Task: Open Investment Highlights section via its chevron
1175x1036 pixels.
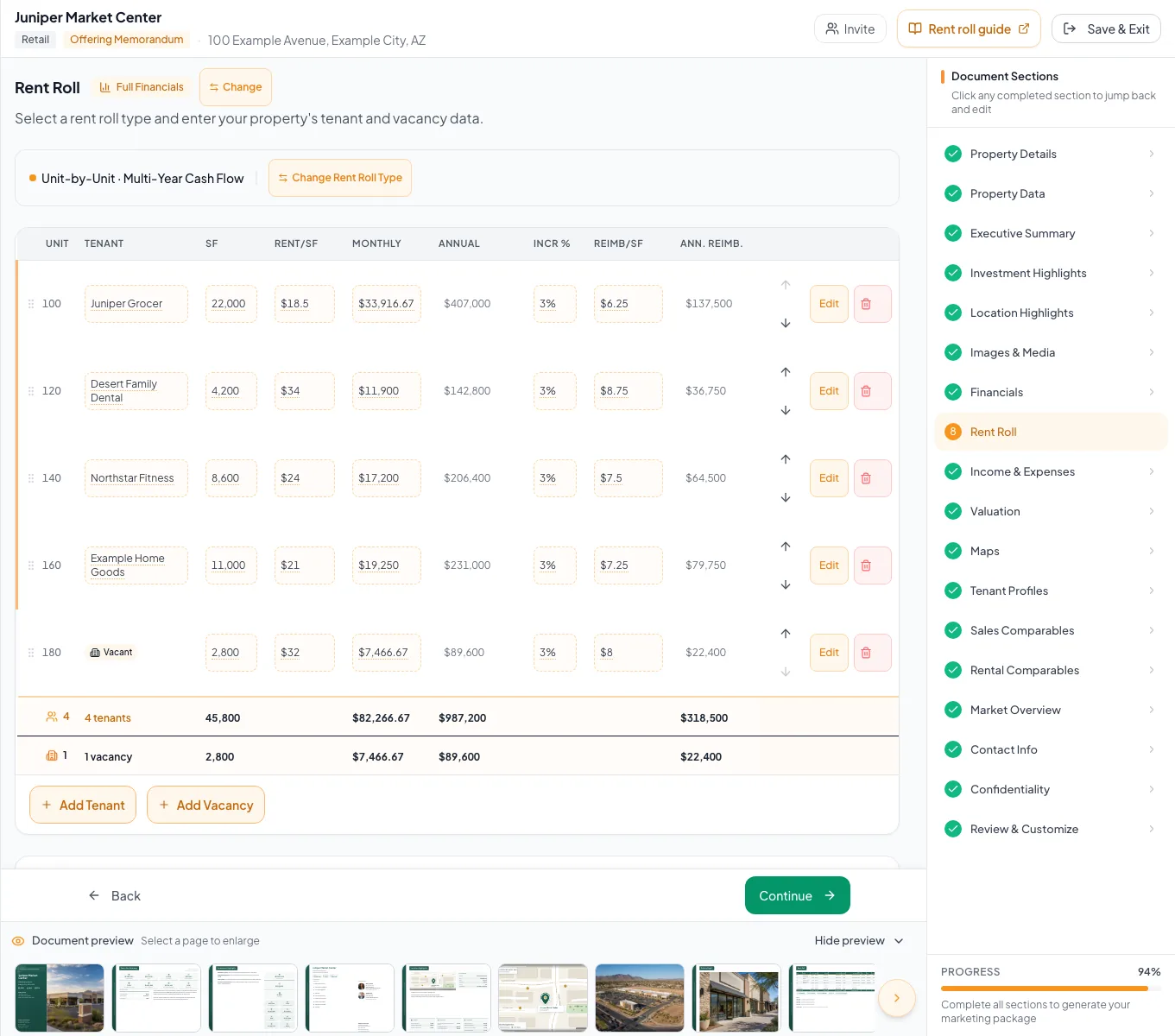Action: (x=1152, y=273)
